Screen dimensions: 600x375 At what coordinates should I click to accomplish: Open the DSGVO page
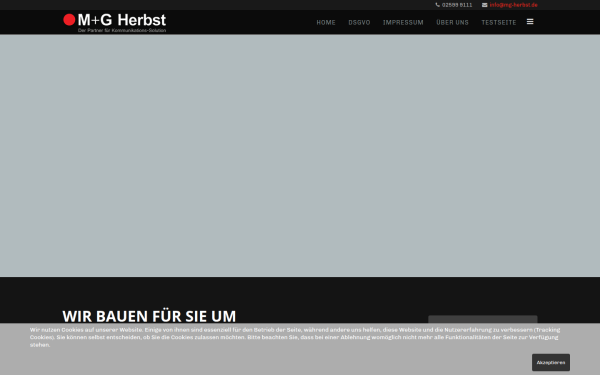(359, 23)
